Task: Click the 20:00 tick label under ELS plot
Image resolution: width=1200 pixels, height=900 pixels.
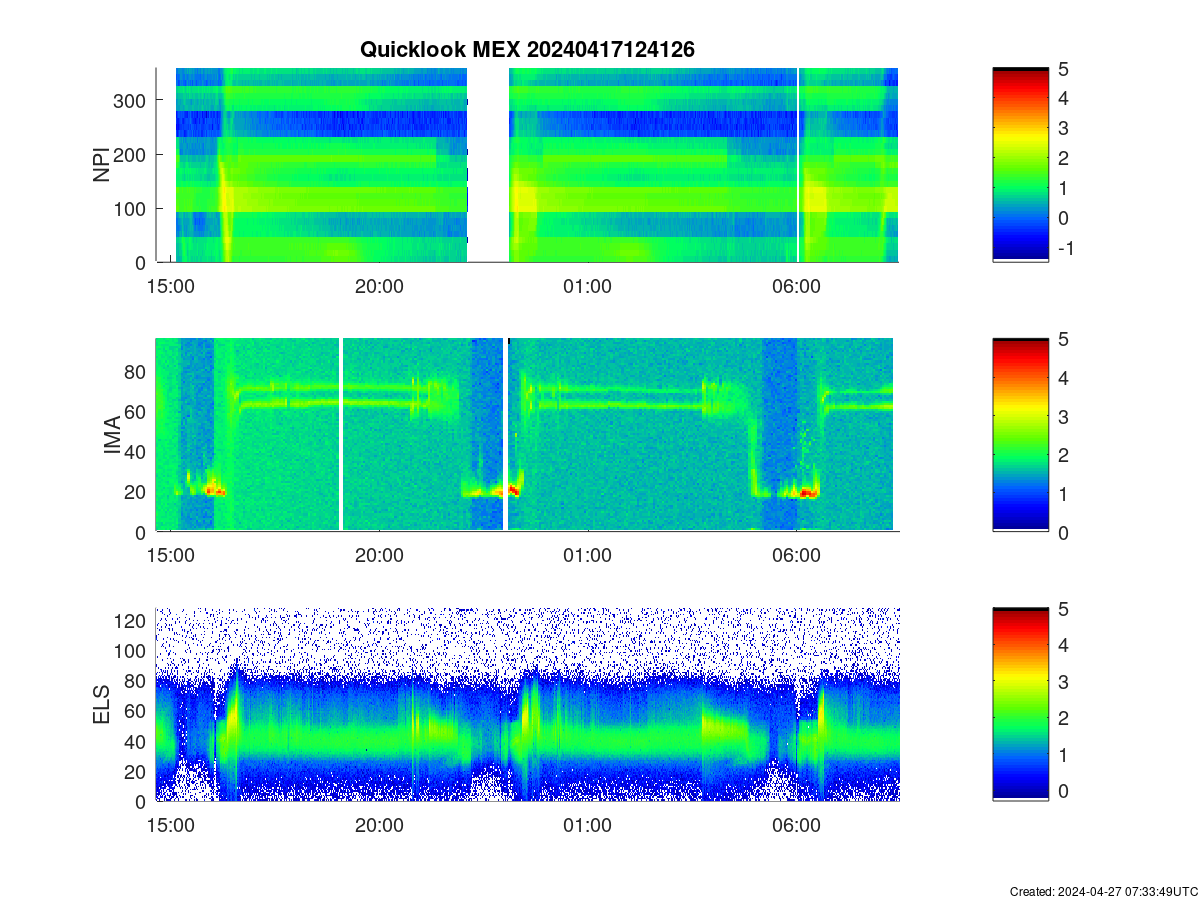Action: coord(379,826)
